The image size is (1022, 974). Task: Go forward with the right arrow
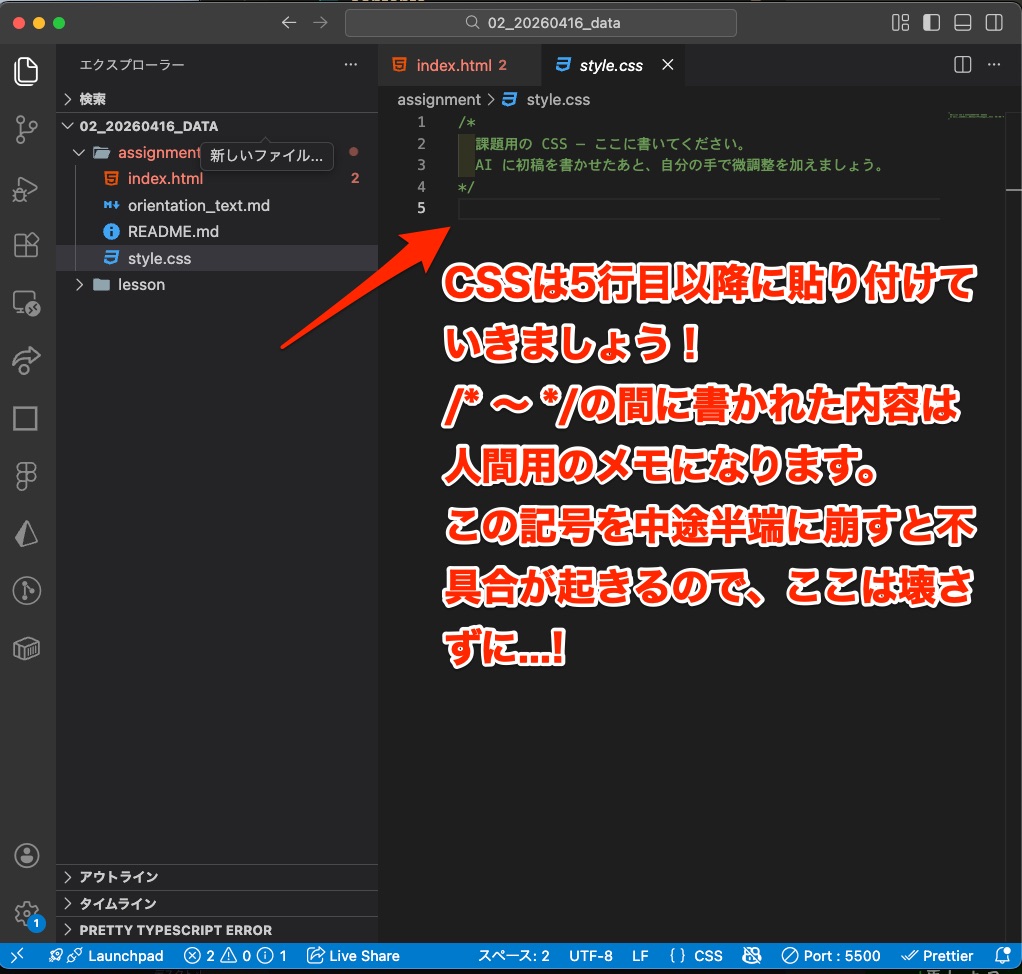(320, 23)
